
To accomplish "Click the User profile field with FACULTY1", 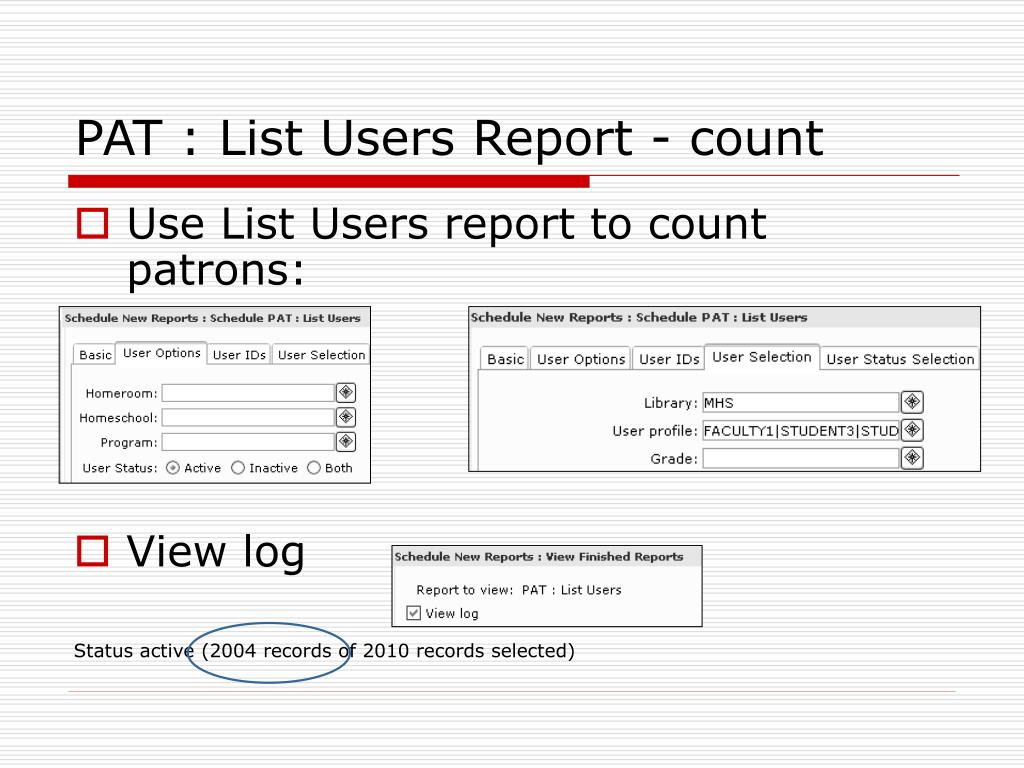I will (801, 430).
